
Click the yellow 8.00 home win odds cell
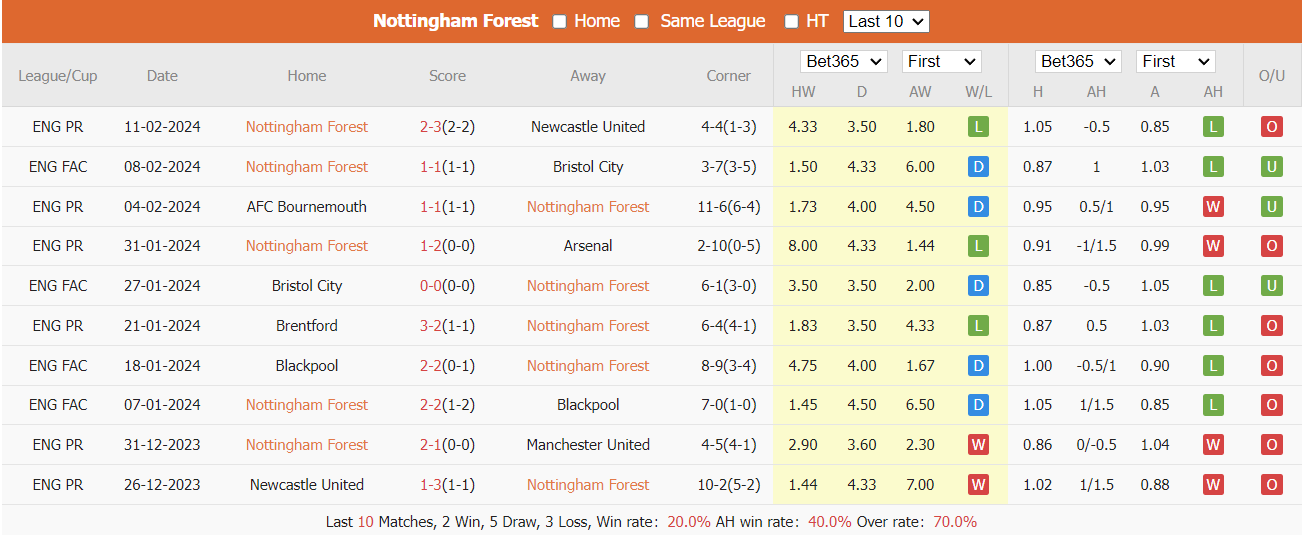[x=803, y=246]
